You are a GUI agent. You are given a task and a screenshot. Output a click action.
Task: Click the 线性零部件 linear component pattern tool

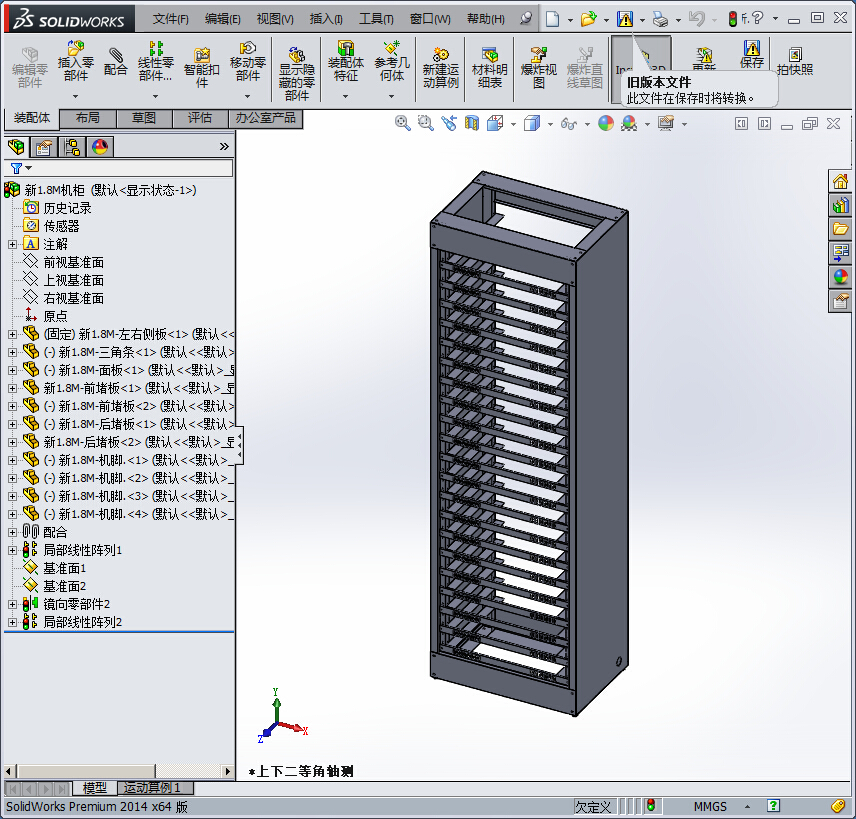click(155, 61)
